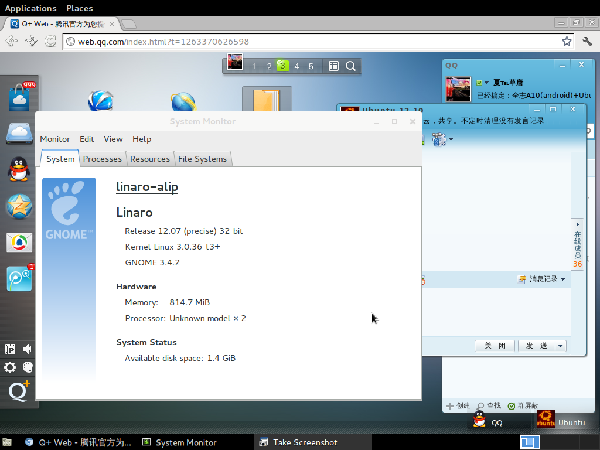Viewport: 600px width, 450px height.
Task: Open the cloud shopping bag app in sidebar
Action: (19, 97)
